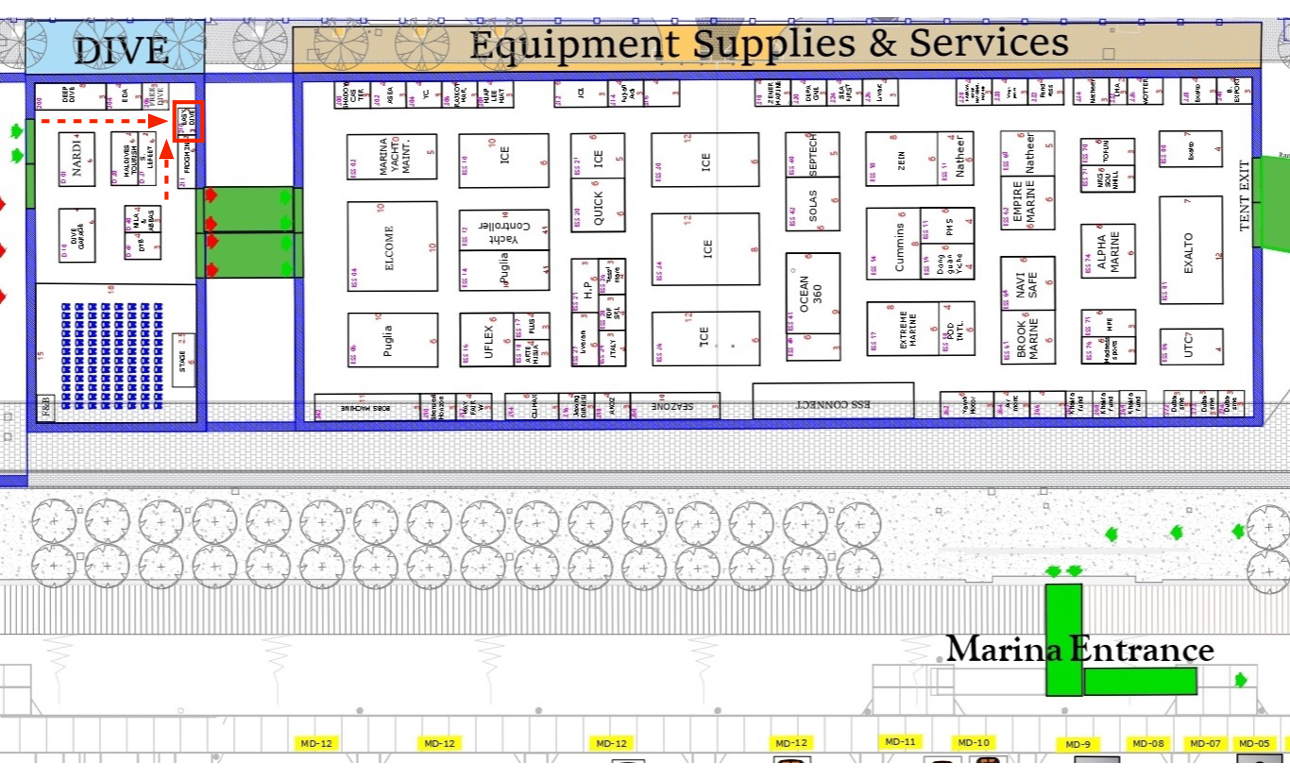Click the BOBS MACHINE booth
The height and width of the screenshot is (780, 1290).
tap(367, 407)
